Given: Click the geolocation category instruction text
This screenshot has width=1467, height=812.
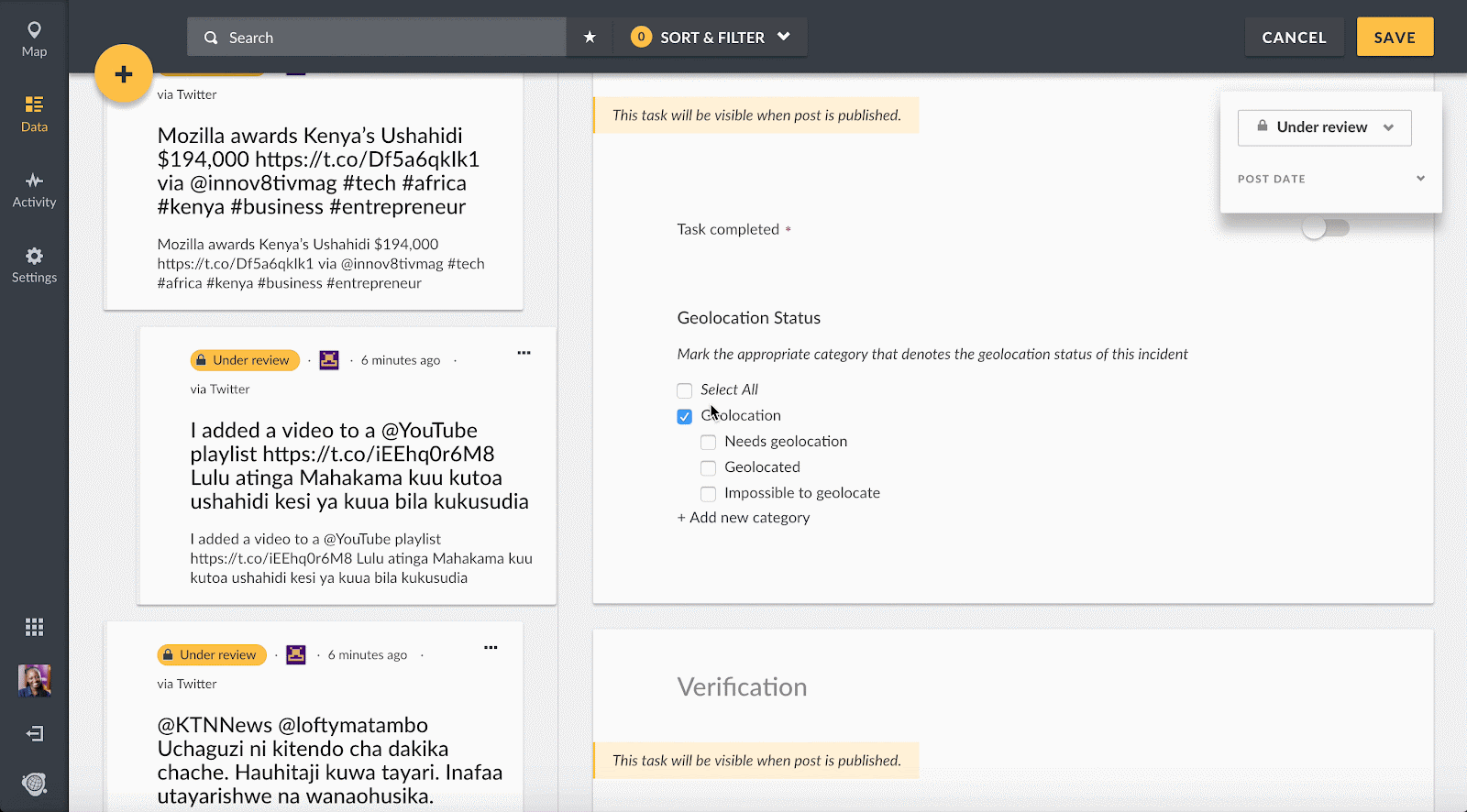Looking at the screenshot, I should point(932,354).
